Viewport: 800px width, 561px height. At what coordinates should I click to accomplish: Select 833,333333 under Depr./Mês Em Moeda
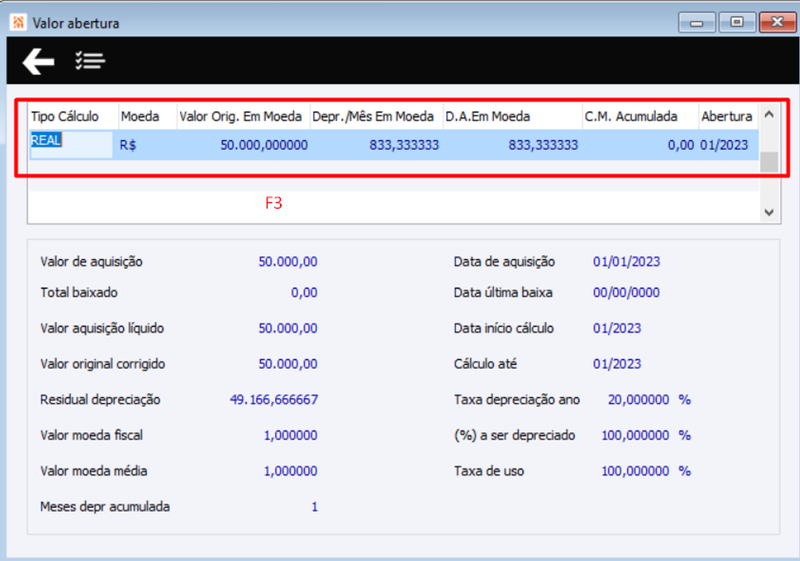click(377, 145)
